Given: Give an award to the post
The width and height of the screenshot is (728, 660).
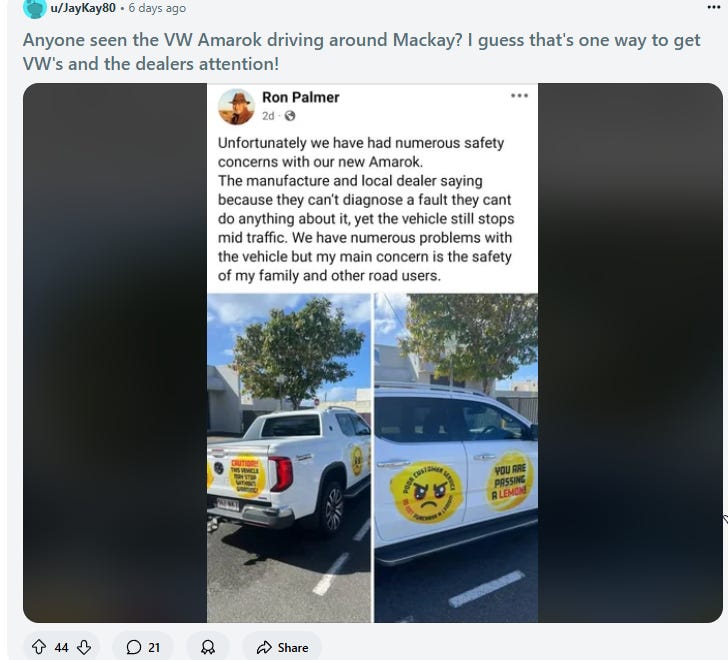Looking at the screenshot, I should pos(208,647).
